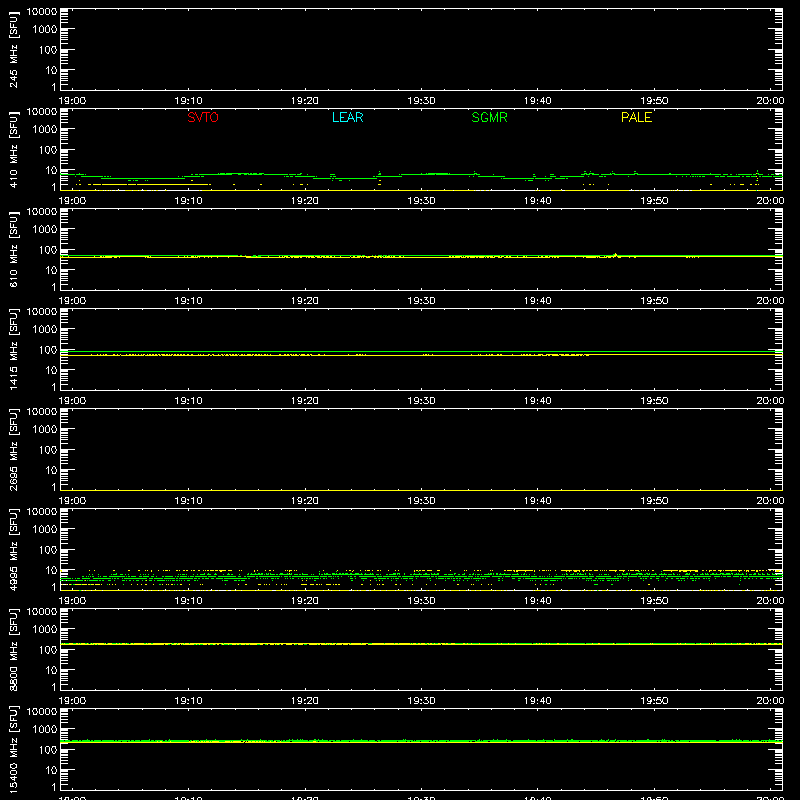
Task: Click 19:40 label under the 2695 MHz panel
Action: tap(538, 501)
